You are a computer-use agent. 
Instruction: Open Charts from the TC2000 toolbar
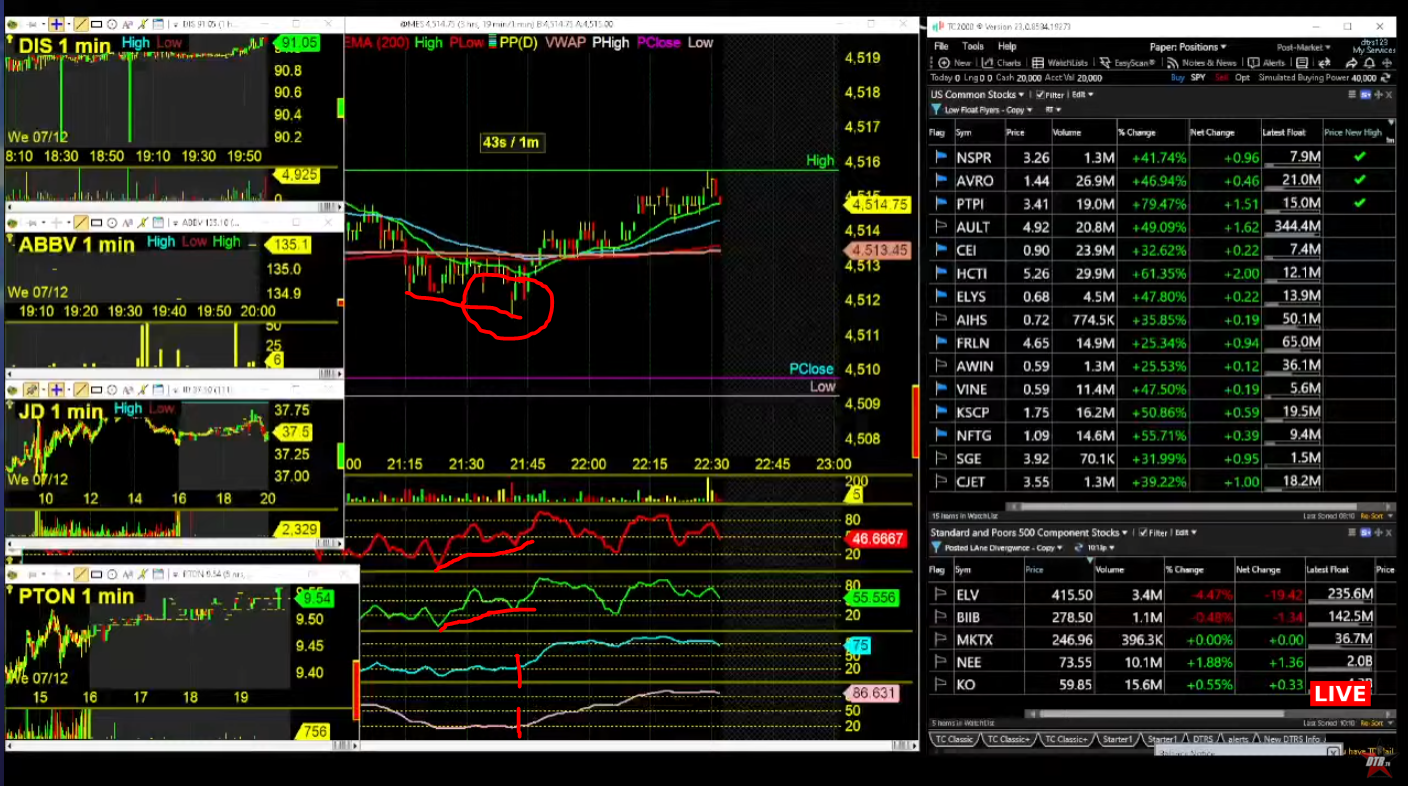[x=1001, y=62]
